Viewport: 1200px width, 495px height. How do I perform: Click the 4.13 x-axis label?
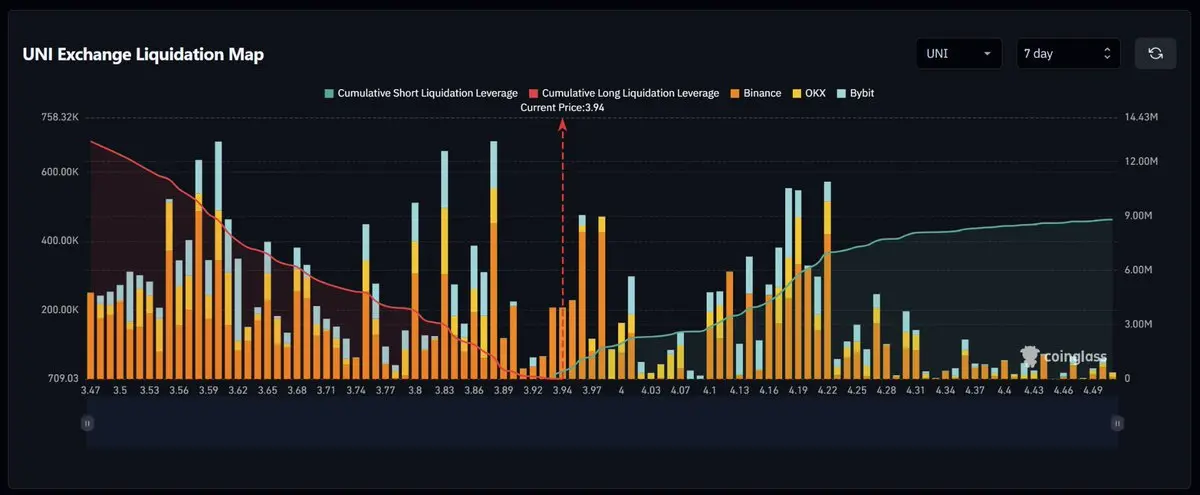point(739,391)
